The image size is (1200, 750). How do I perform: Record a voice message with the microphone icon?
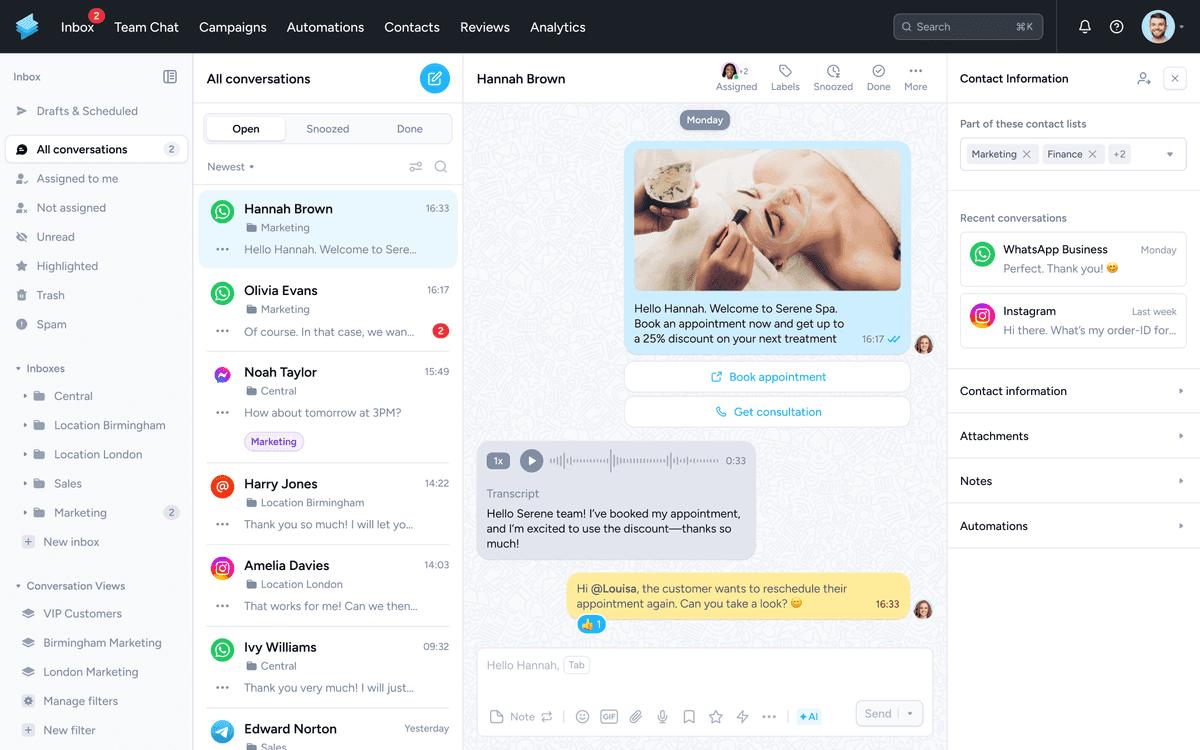point(662,716)
